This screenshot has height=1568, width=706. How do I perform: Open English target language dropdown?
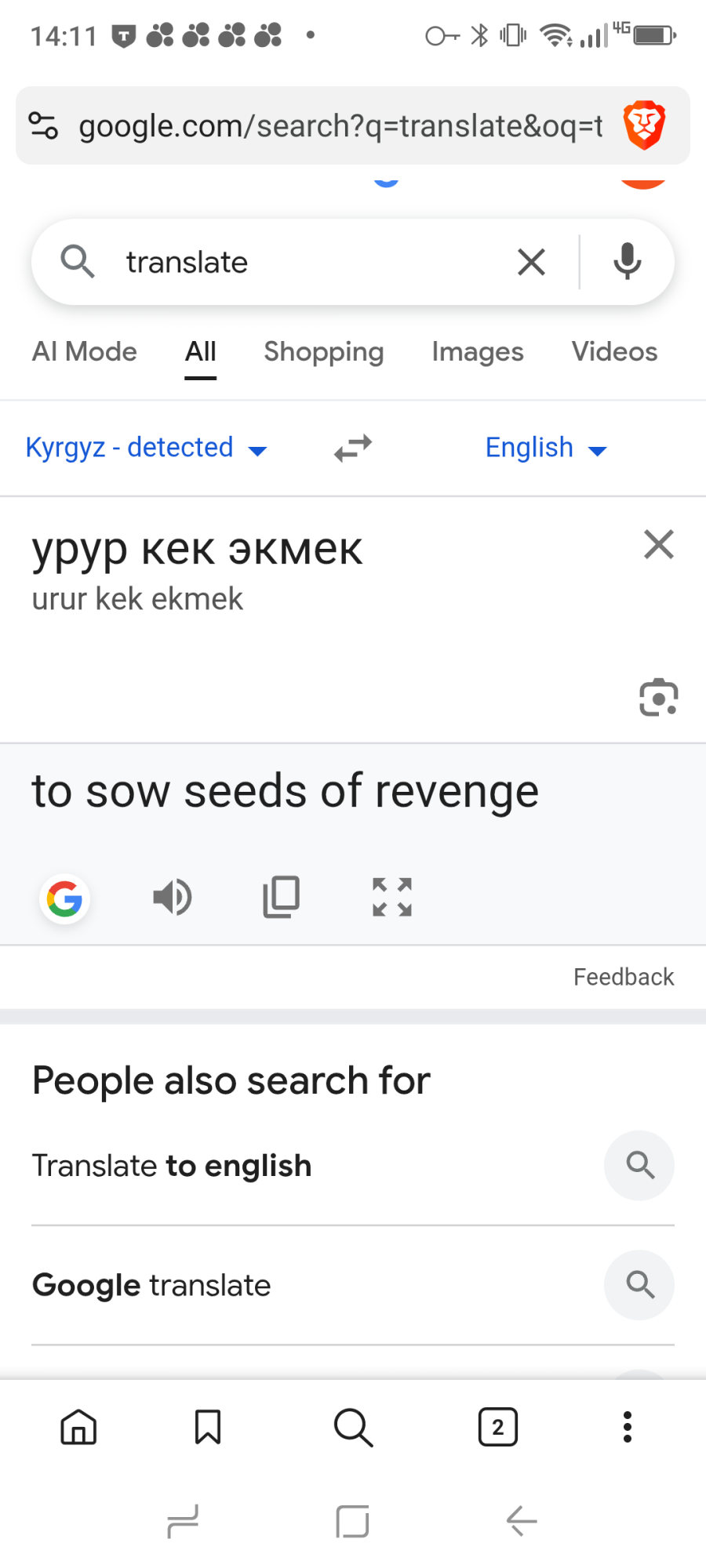(x=546, y=448)
